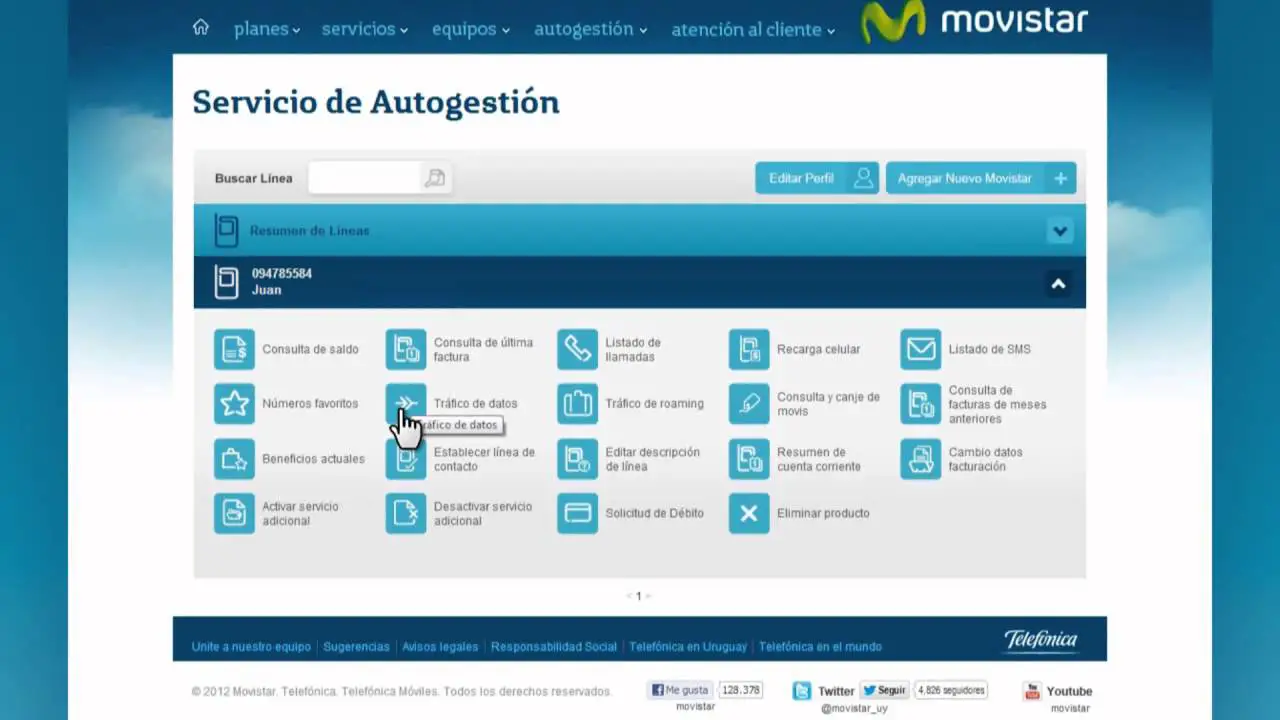The image size is (1280, 720).
Task: Click the Twitter Seguir button
Action: 884,690
